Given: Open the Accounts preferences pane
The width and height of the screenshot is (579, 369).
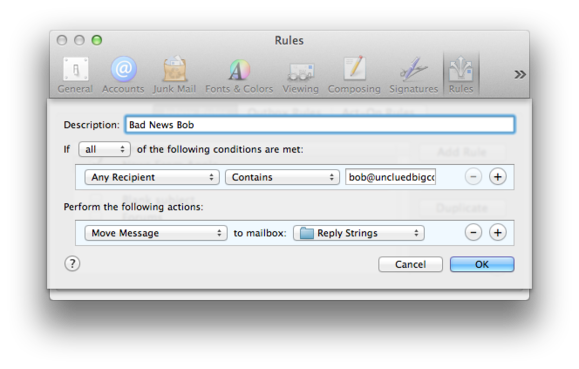Looking at the screenshot, I should pos(123,75).
